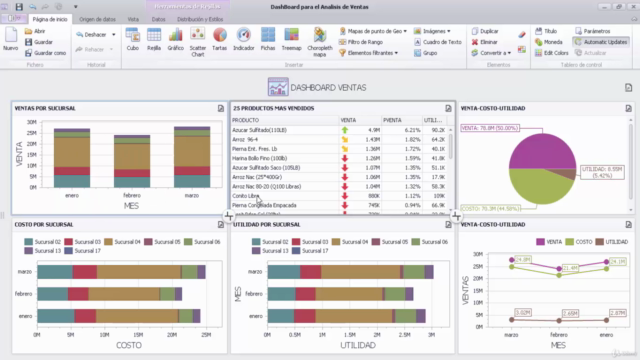Click Sucursal 02 swatch in Costo legend
The height and width of the screenshot is (360, 640).
(x=28, y=242)
